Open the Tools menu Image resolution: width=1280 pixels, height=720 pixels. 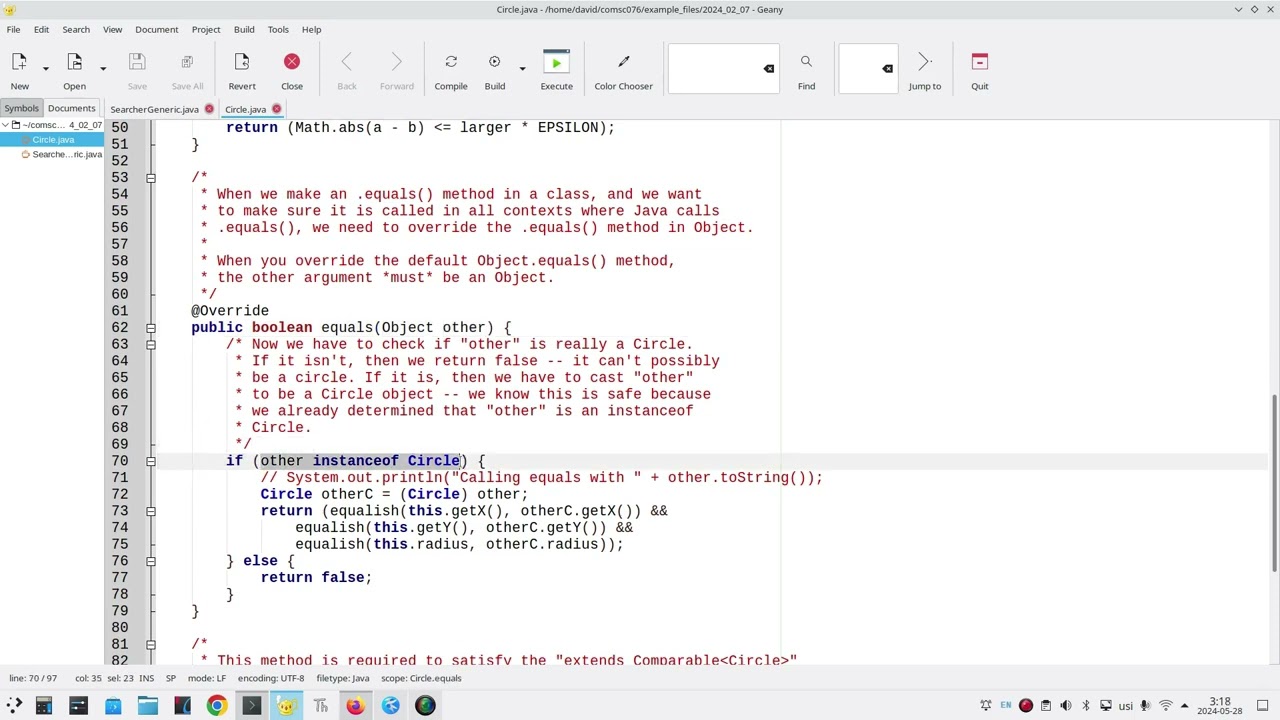tap(278, 29)
